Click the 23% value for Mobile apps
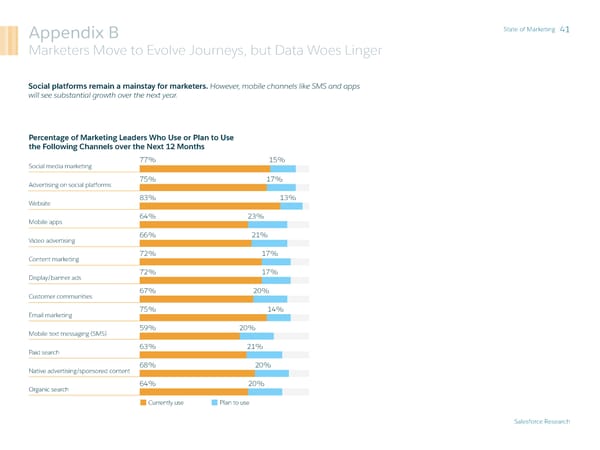Image resolution: width=600 pixels, height=450 pixels. (255, 216)
